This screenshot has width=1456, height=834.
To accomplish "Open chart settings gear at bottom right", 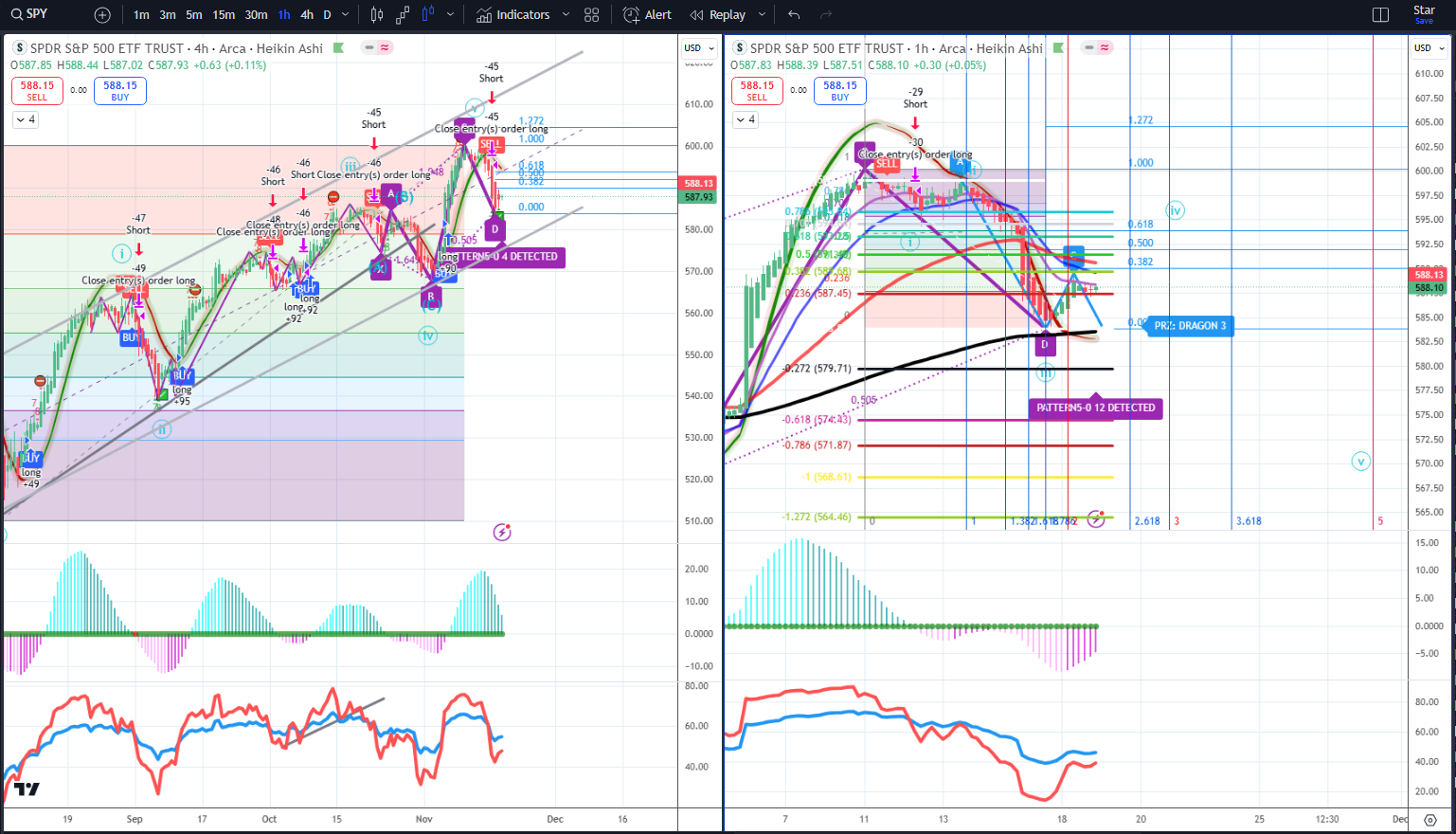I will [x=1429, y=820].
